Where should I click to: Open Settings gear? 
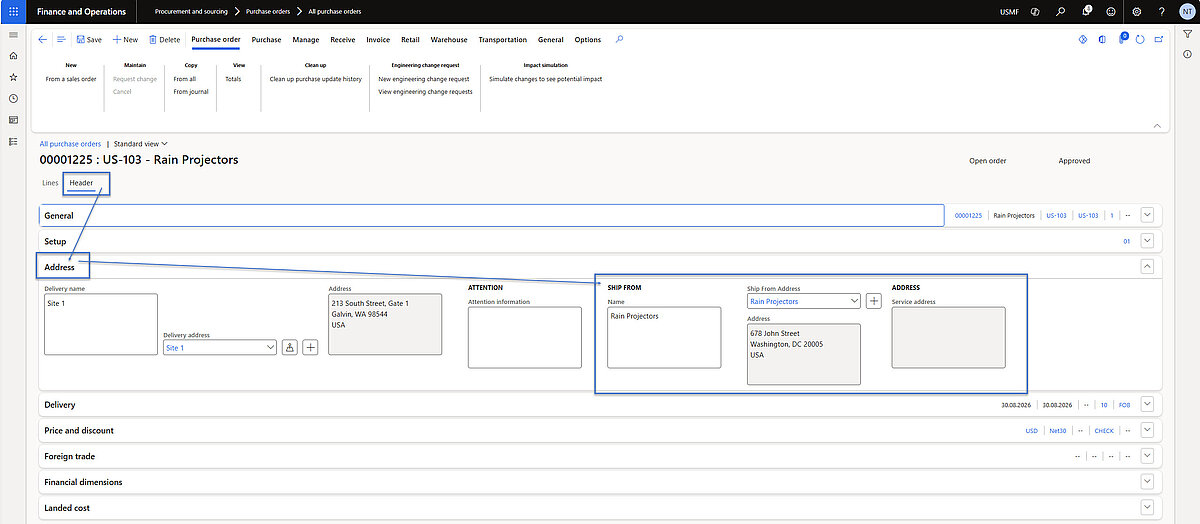(x=1137, y=11)
